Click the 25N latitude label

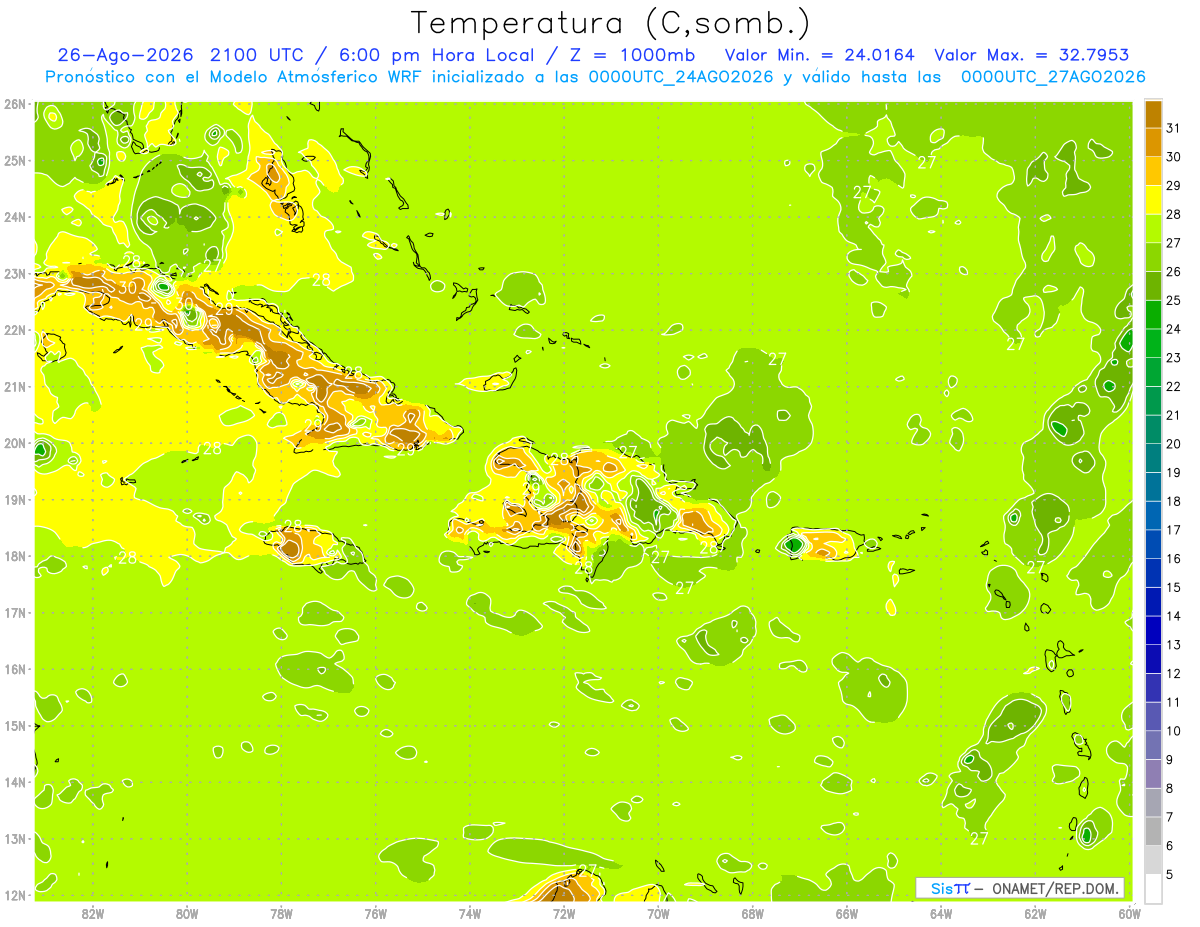point(14,160)
